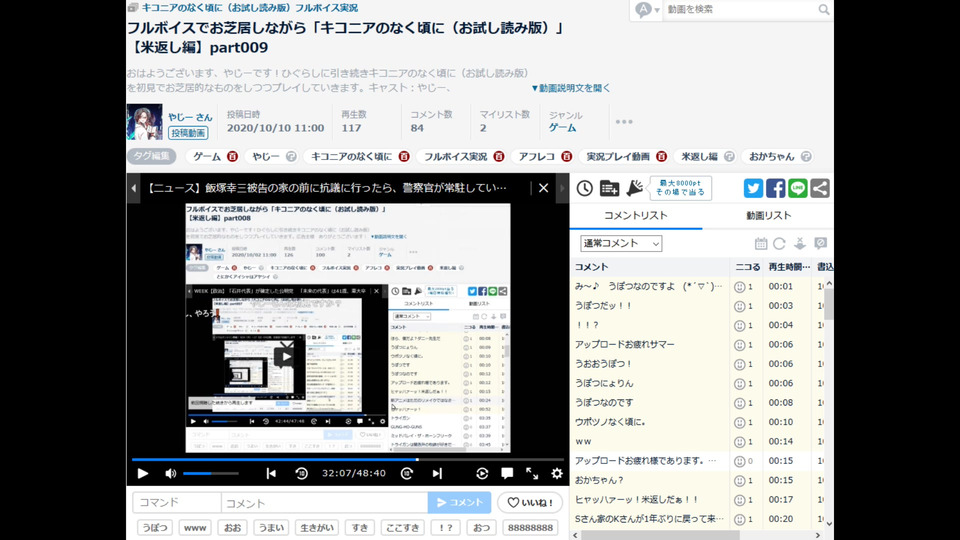Click the コメント submit button
Image resolution: width=960 pixels, height=540 pixels.
coord(459,503)
